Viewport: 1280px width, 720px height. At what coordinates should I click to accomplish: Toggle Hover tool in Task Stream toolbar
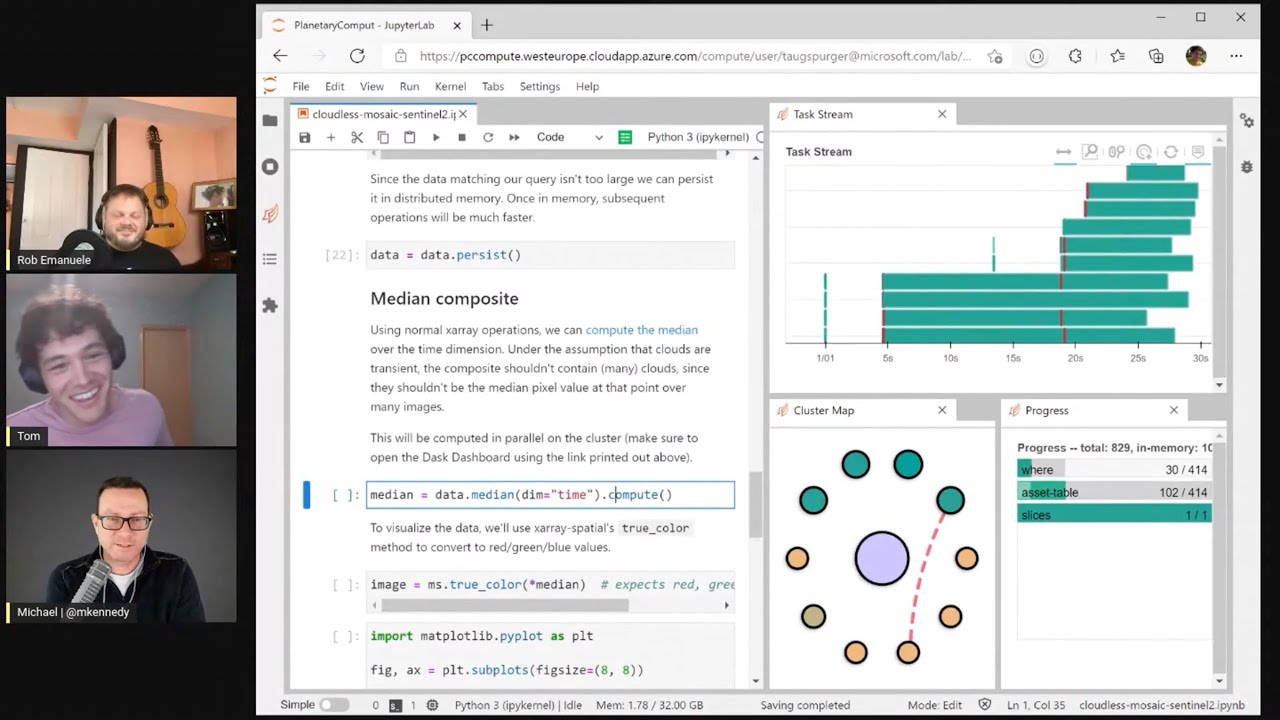(x=1197, y=152)
